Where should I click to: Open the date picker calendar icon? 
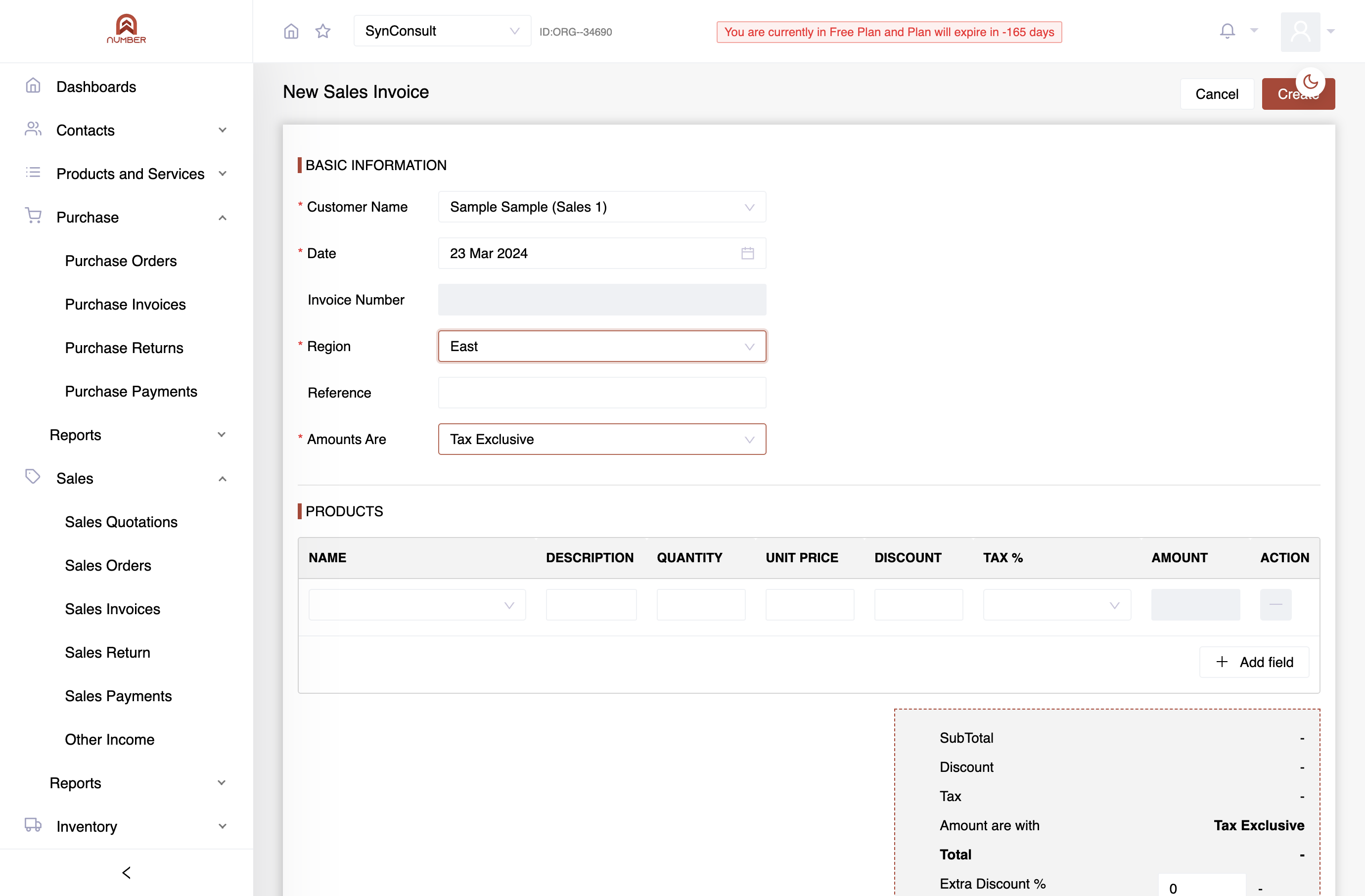[747, 253]
